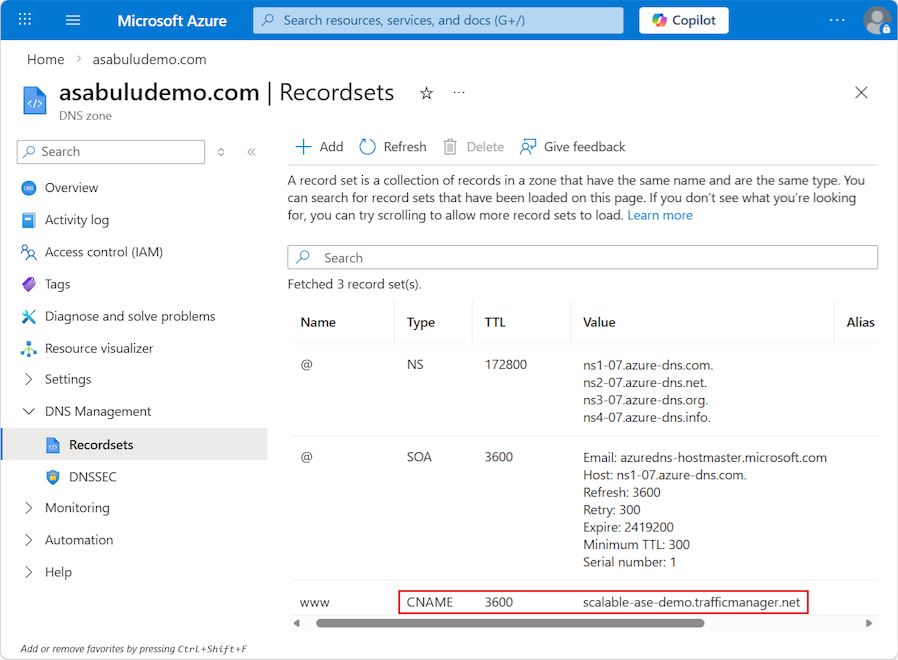
Task: Sort by the Name column header
Action: pos(318,323)
